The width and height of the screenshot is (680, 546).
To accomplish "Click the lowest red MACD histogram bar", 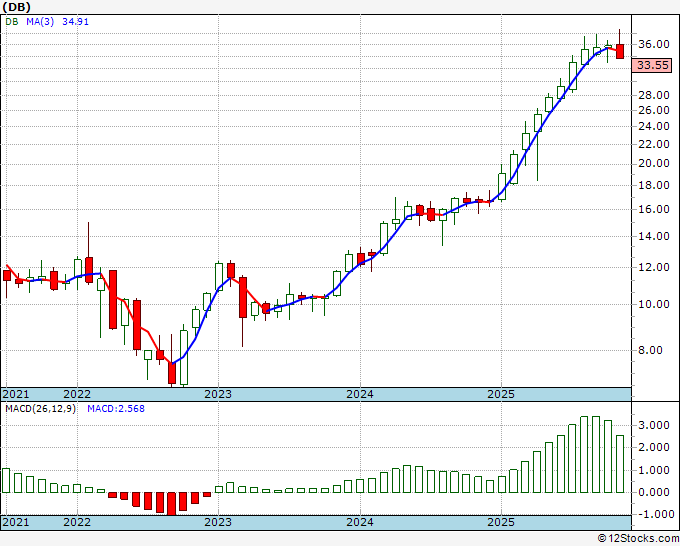I will click(172, 503).
